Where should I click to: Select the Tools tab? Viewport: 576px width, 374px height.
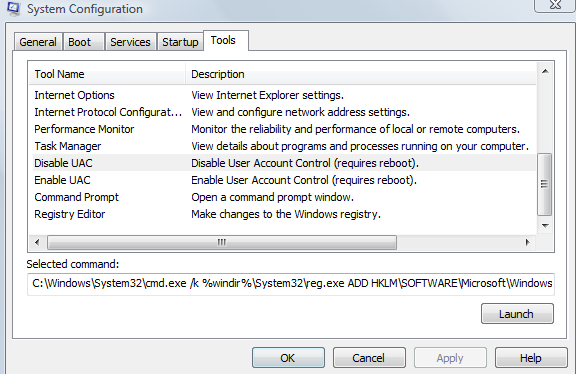tap(225, 40)
